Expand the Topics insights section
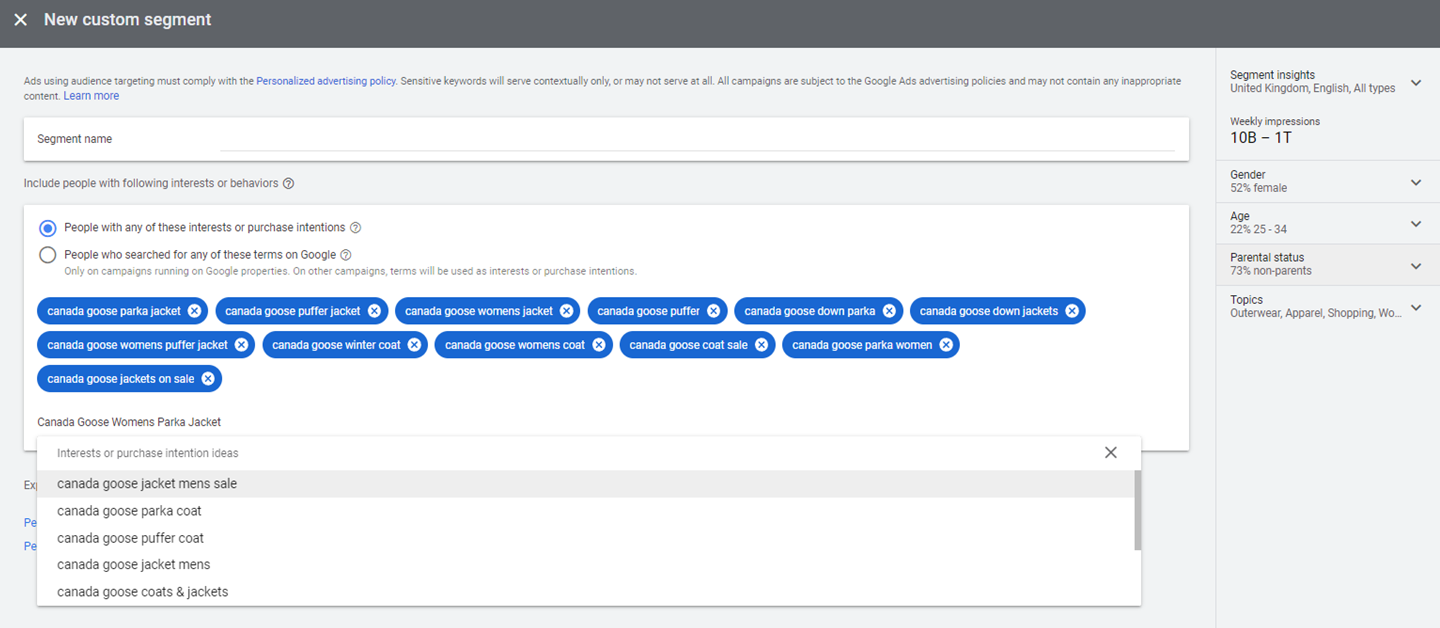Viewport: 1440px width, 628px height. [x=1415, y=308]
